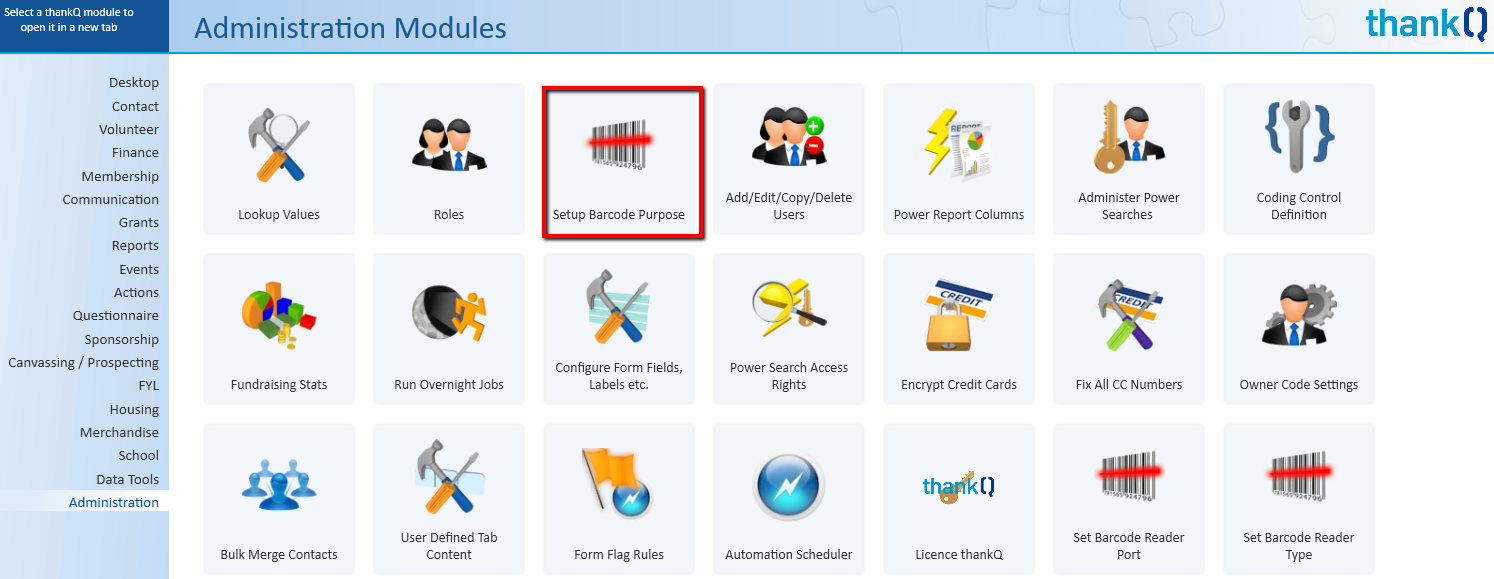This screenshot has height=579, width=1494.
Task: Select Administration in the sidebar
Action: point(114,503)
